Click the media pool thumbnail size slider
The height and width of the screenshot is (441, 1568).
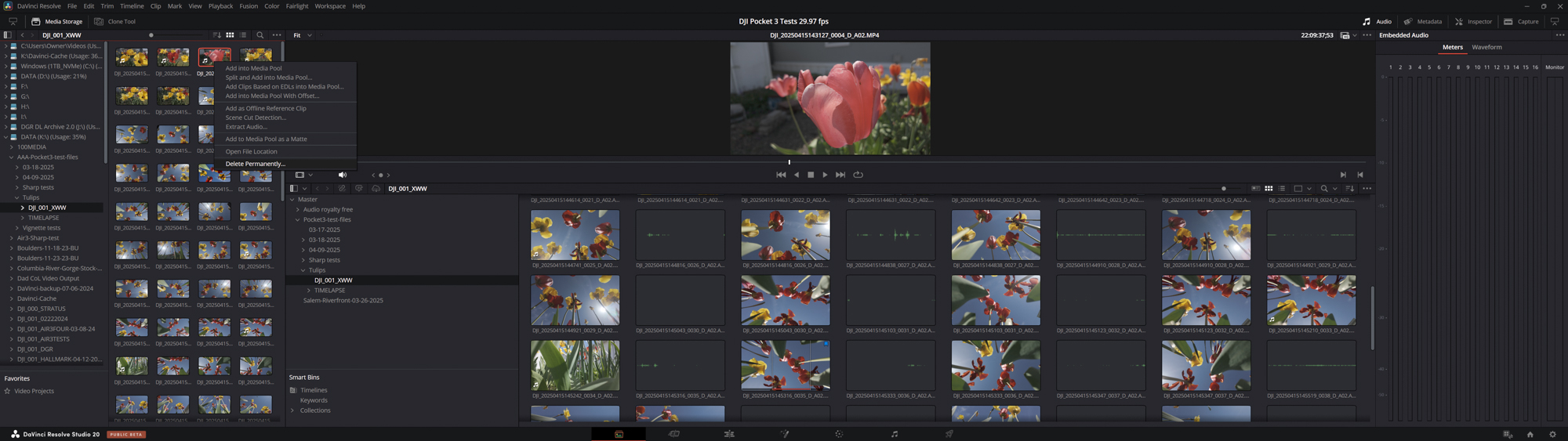click(1224, 189)
